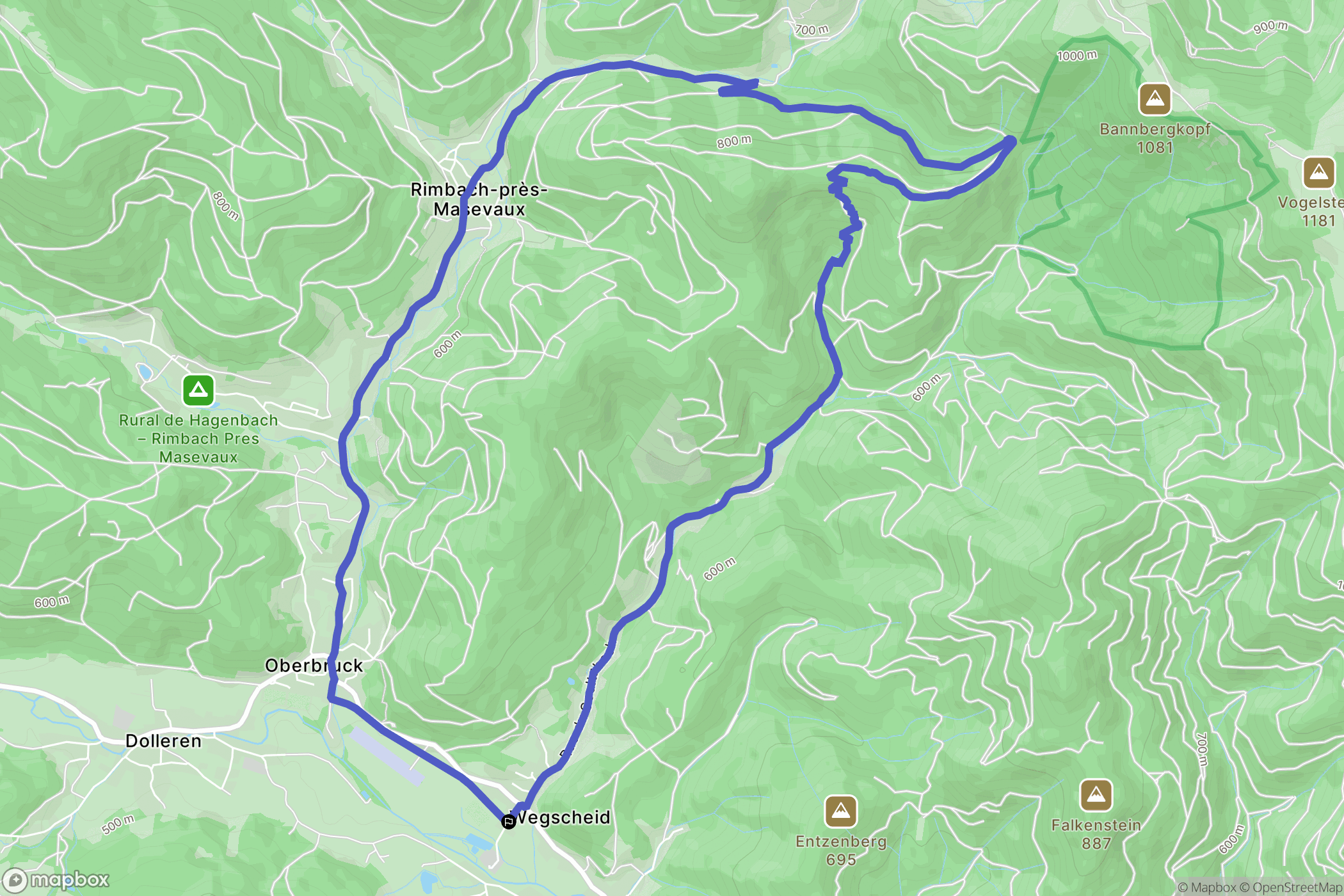
Task: Click the Oberbruck village label
Action: [x=314, y=666]
